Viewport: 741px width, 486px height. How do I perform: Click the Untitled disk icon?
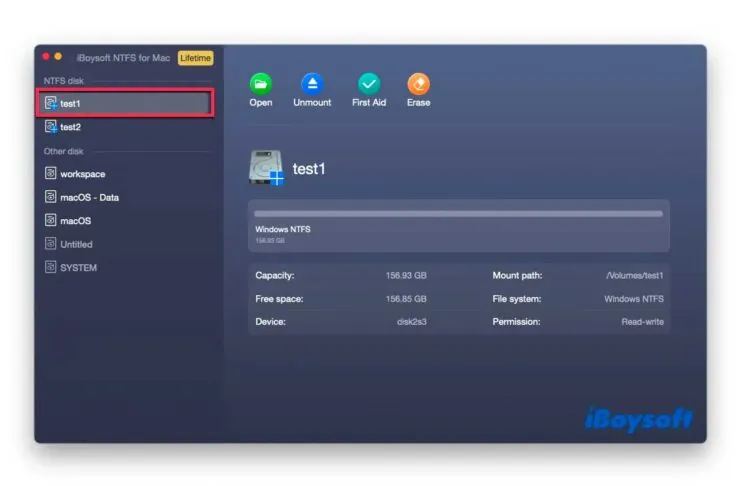51,243
